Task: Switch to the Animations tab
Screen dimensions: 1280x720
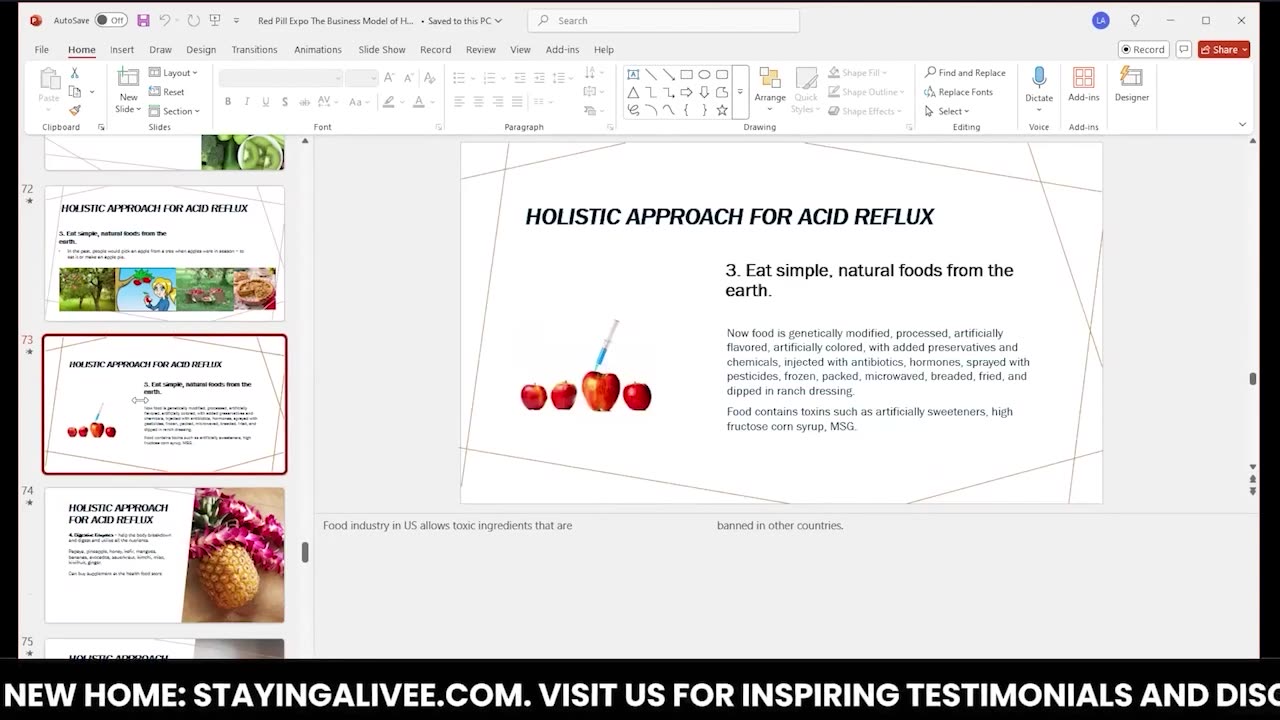Action: (318, 49)
